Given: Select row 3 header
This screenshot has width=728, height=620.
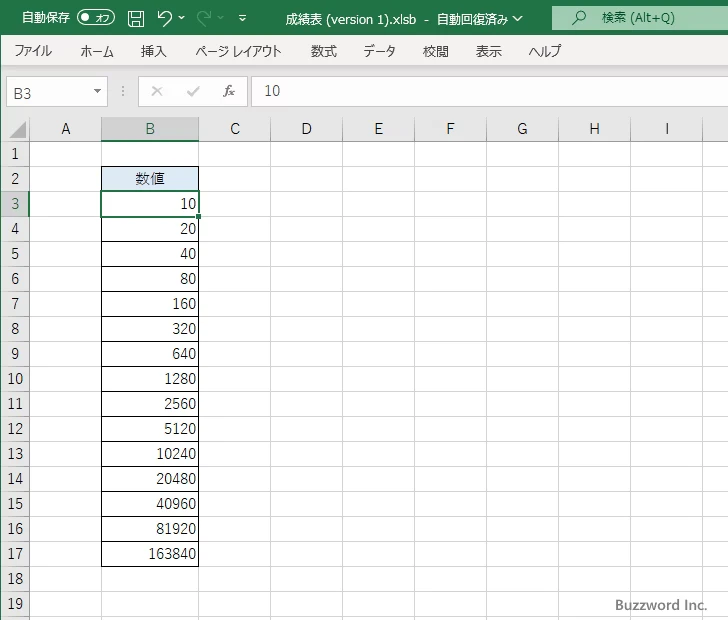Looking at the screenshot, I should point(15,204).
